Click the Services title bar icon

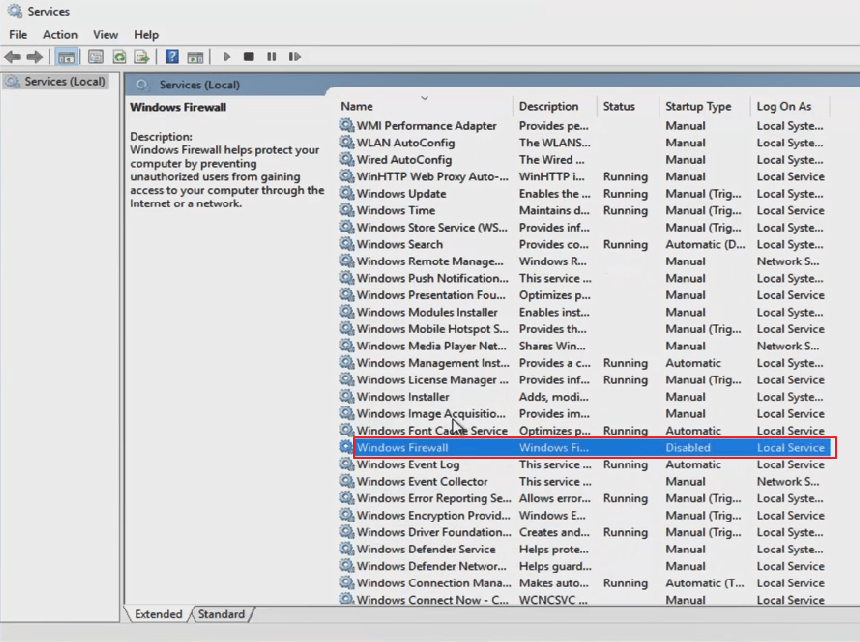click(x=15, y=11)
